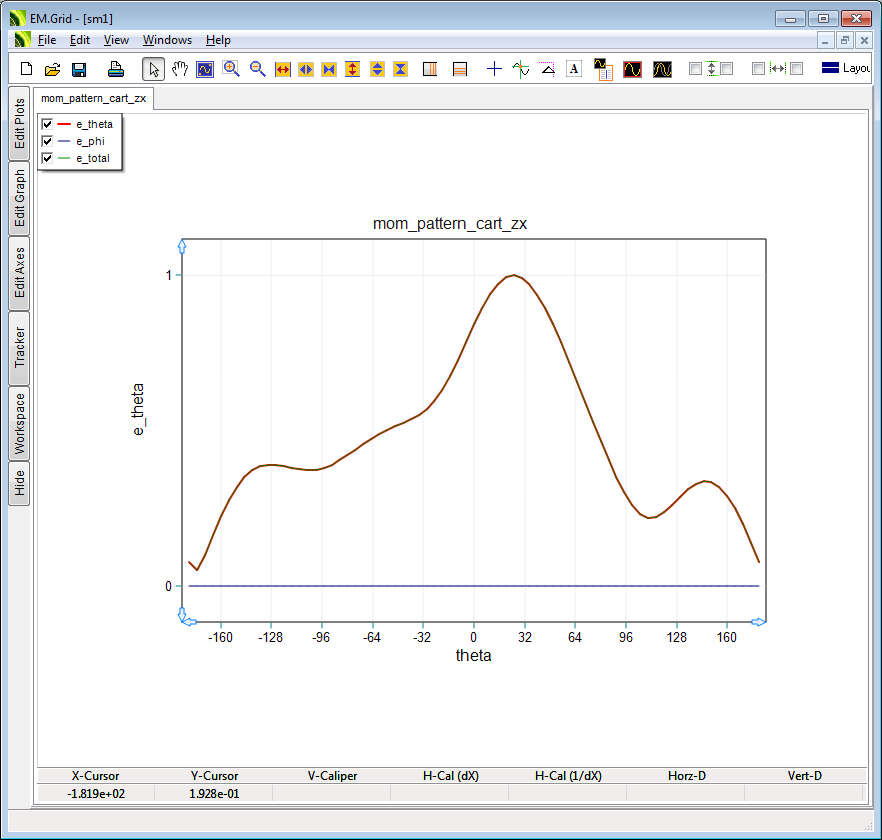Expand the Edit Plots side panel
This screenshot has width=882, height=840.
[x=19, y=123]
